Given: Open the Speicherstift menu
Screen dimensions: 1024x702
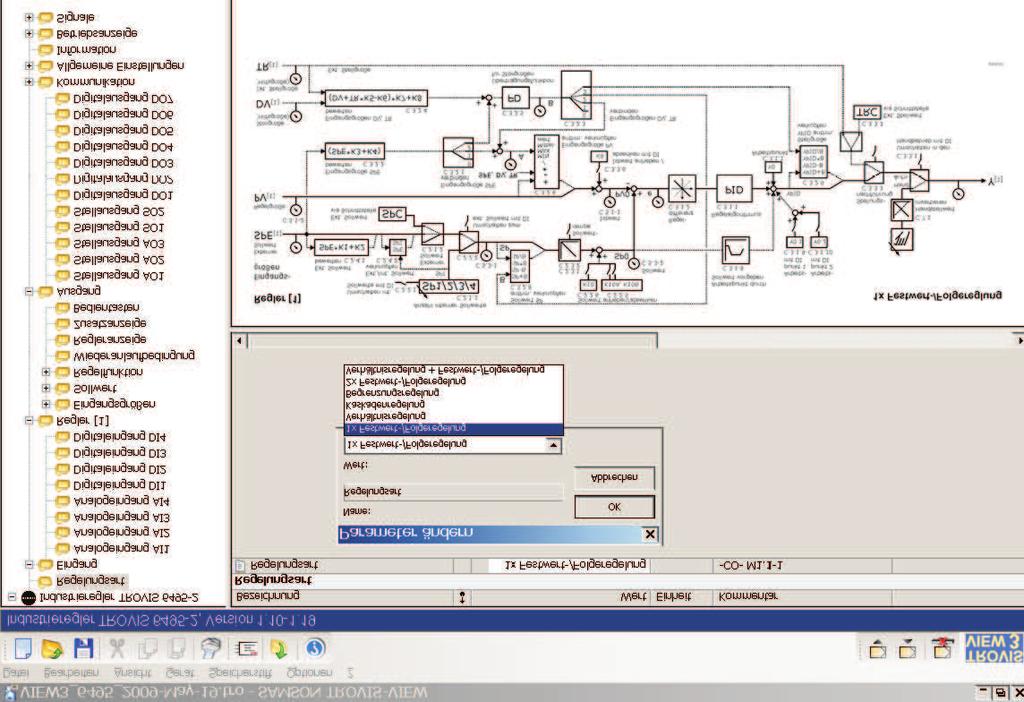Looking at the screenshot, I should 240,673.
